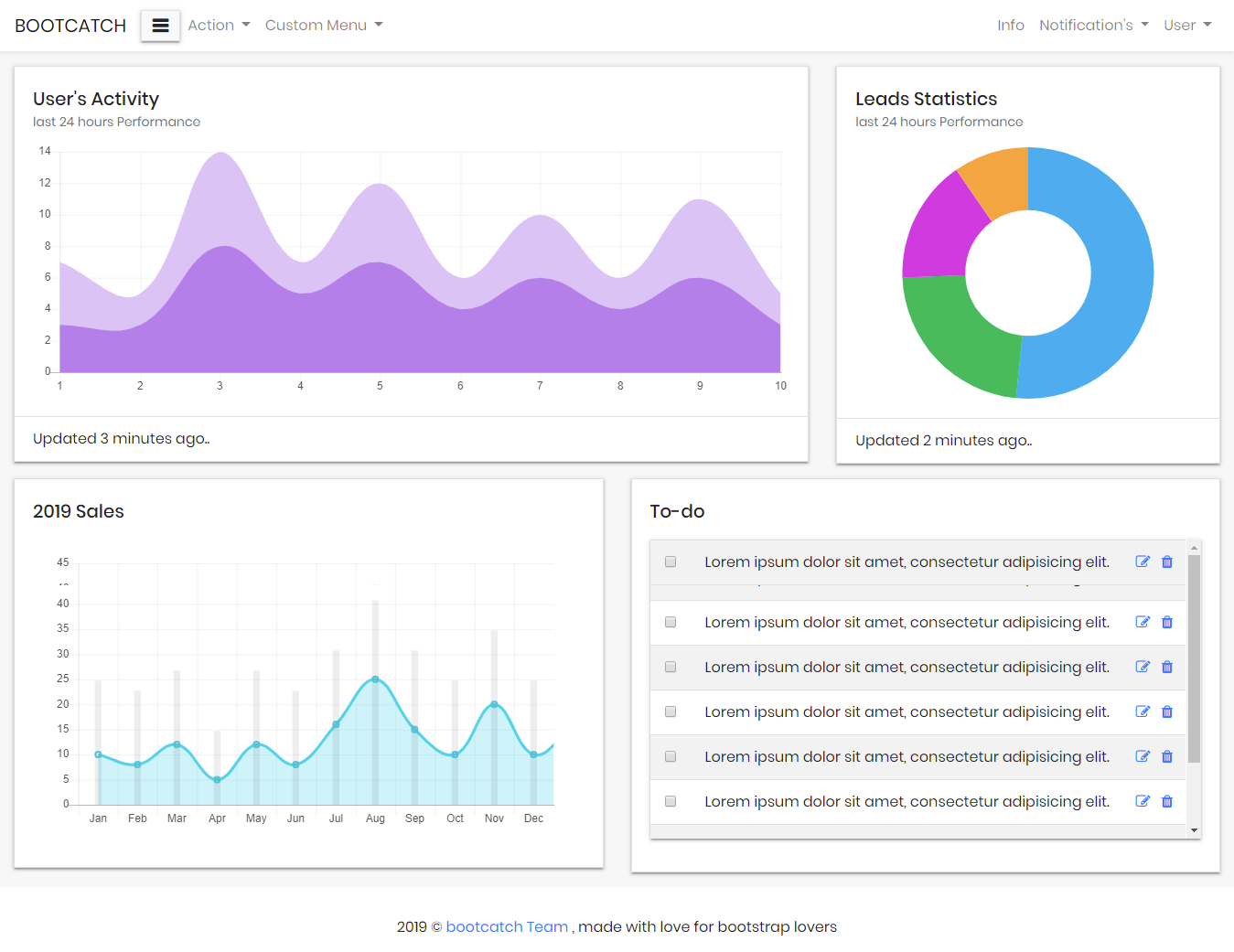The image size is (1234, 952).
Task: Click the "2019 Sales" heading
Action: (x=79, y=511)
